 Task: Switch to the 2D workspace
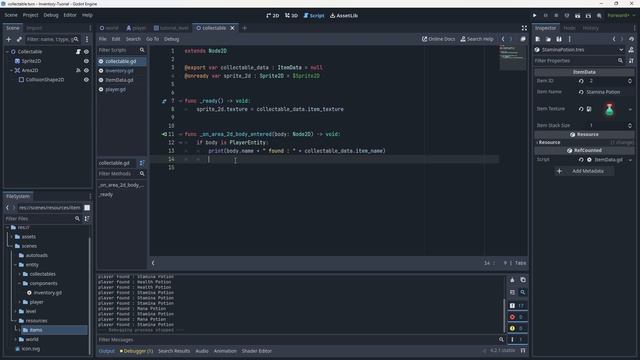pos(273,16)
